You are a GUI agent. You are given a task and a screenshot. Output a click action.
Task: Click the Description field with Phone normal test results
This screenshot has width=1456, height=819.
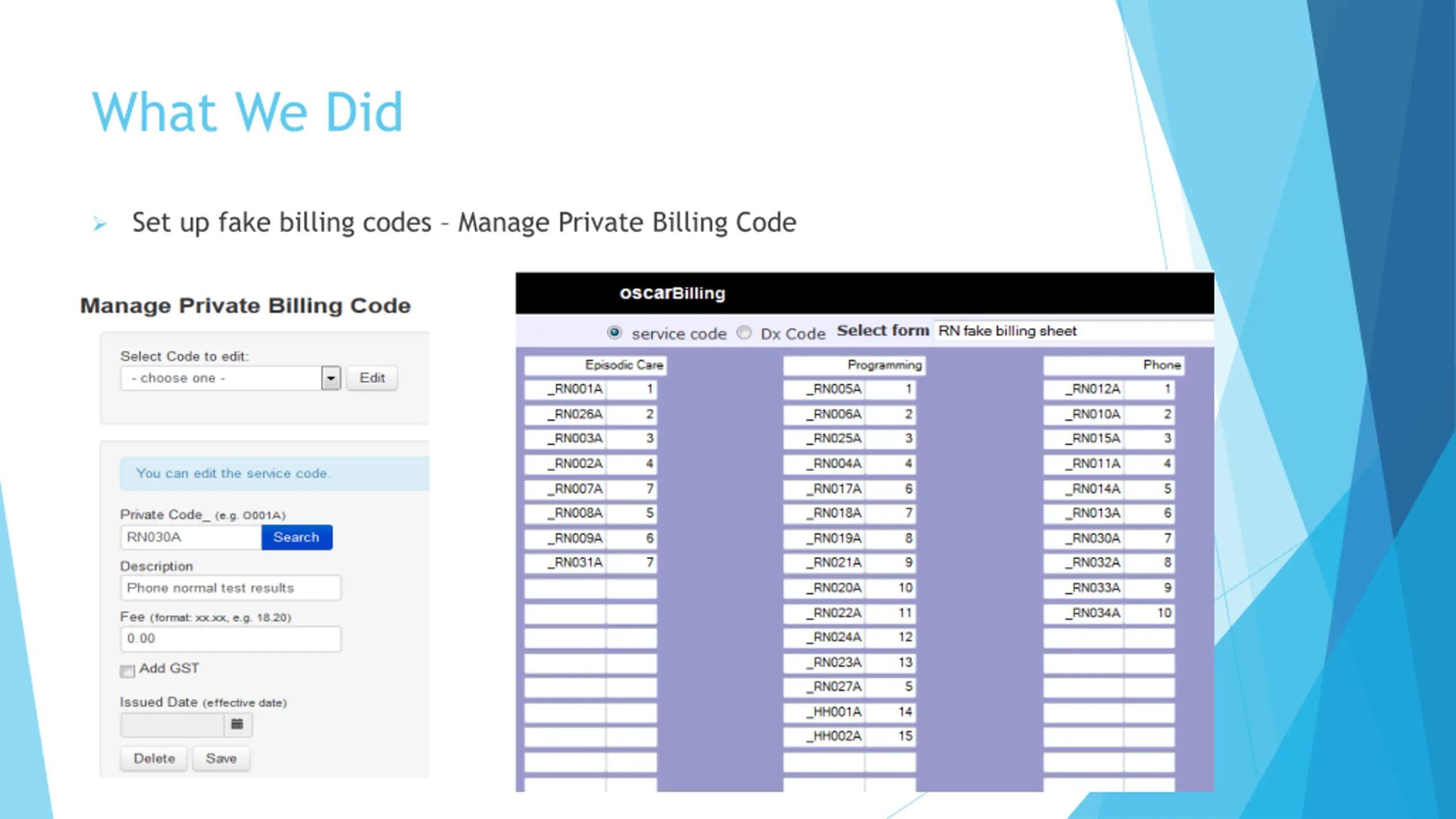(230, 588)
